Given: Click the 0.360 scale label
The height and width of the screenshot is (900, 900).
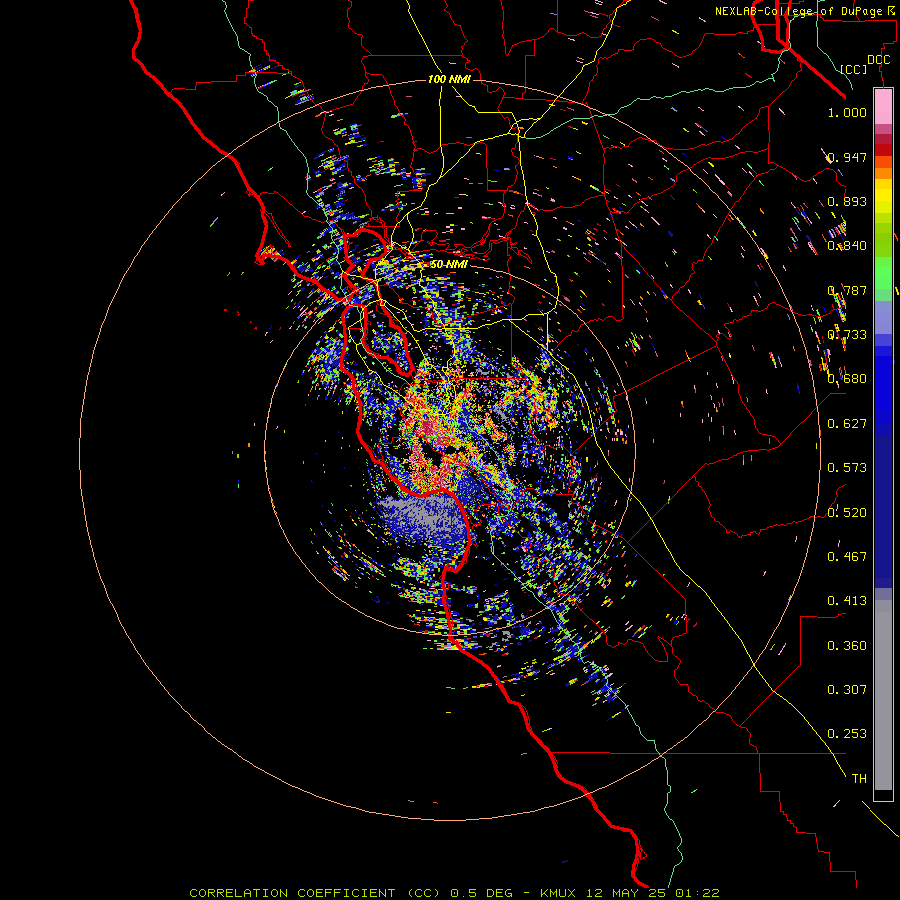Looking at the screenshot, I should (847, 646).
